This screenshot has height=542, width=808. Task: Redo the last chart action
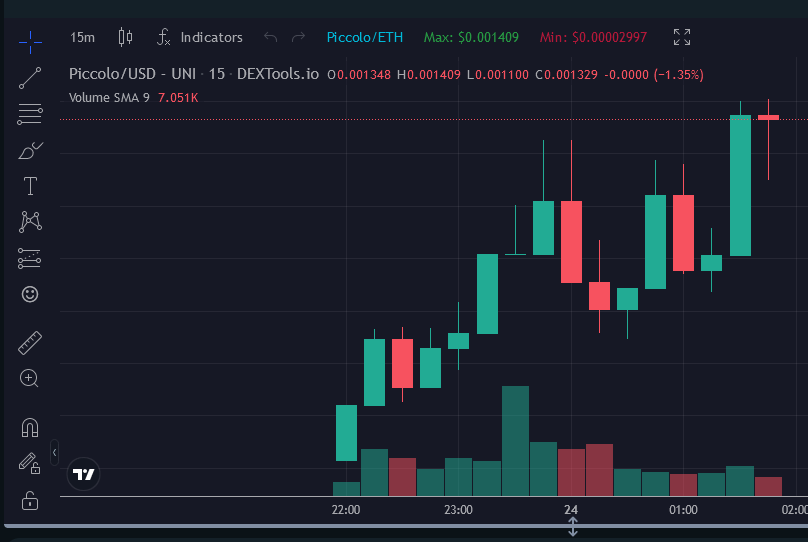[298, 38]
